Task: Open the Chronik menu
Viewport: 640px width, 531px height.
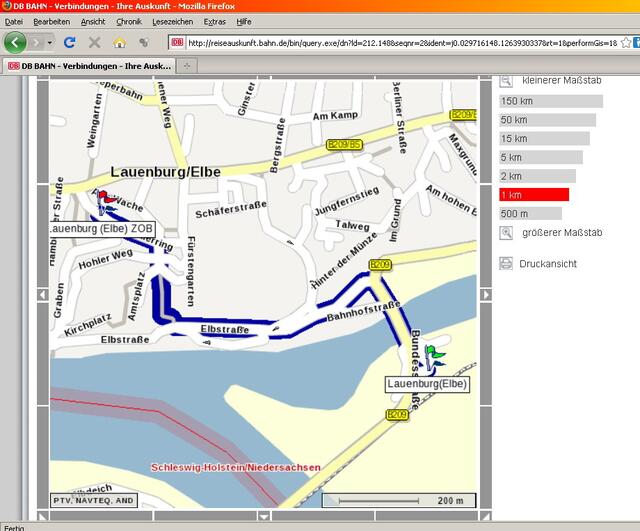Action: click(129, 22)
